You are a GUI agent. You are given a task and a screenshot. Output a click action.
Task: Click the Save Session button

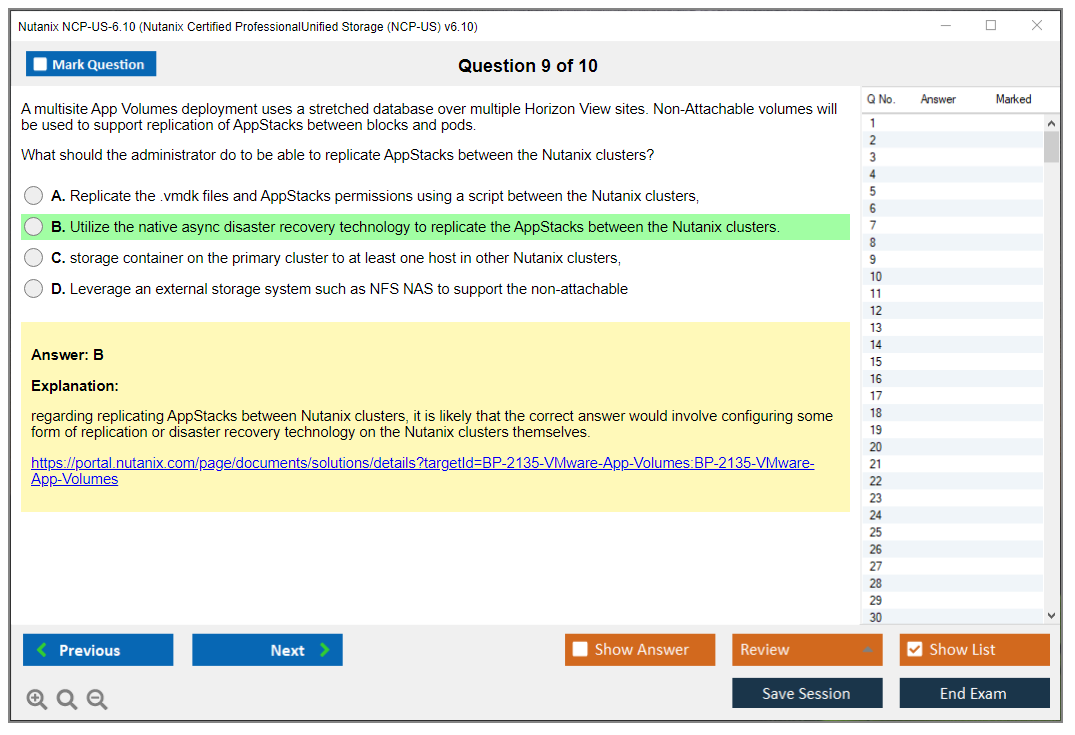coord(807,693)
